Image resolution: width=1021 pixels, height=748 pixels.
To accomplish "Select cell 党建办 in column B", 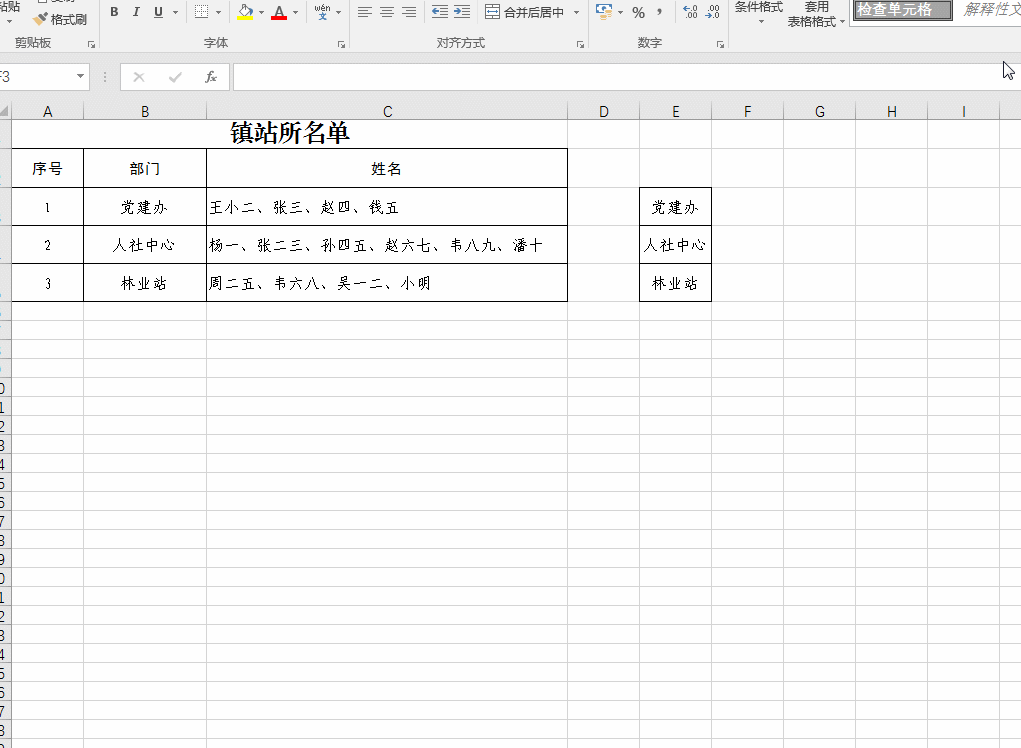I will (x=145, y=207).
